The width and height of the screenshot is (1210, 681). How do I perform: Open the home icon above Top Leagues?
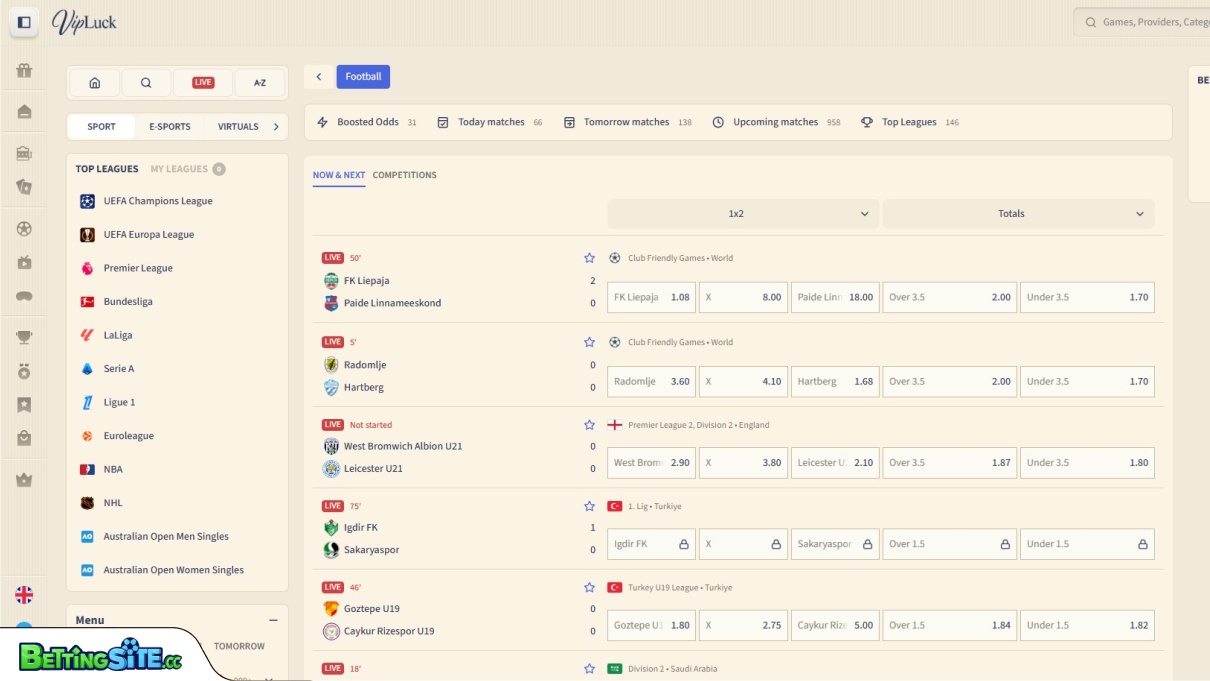(94, 82)
